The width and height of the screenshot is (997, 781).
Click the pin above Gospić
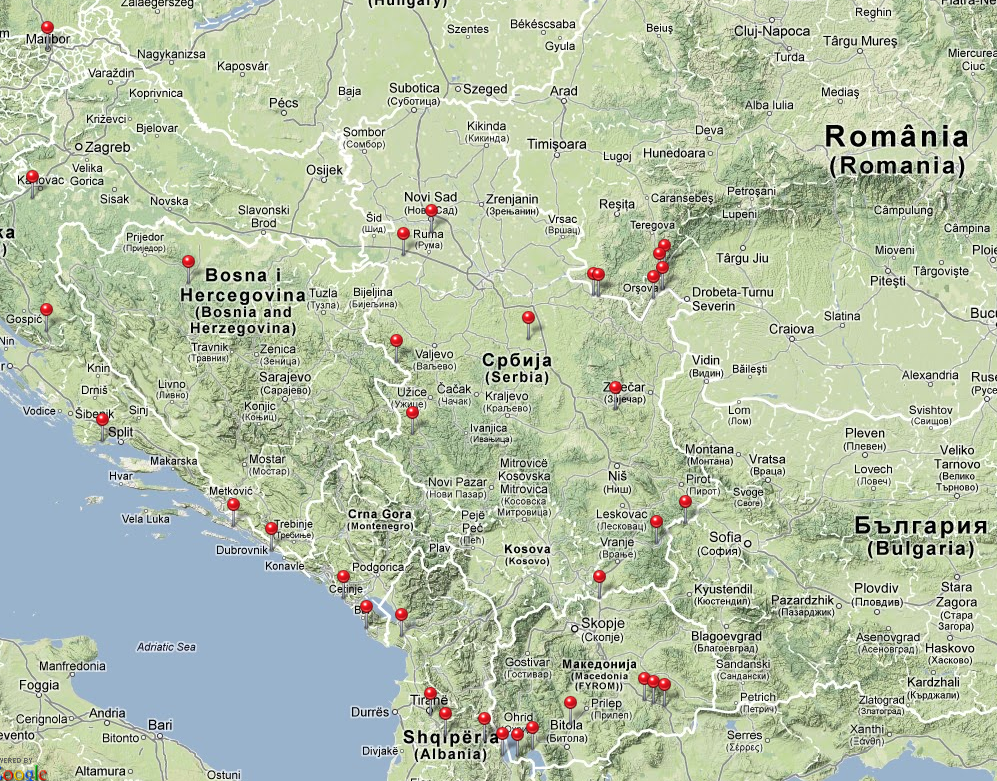click(x=46, y=310)
